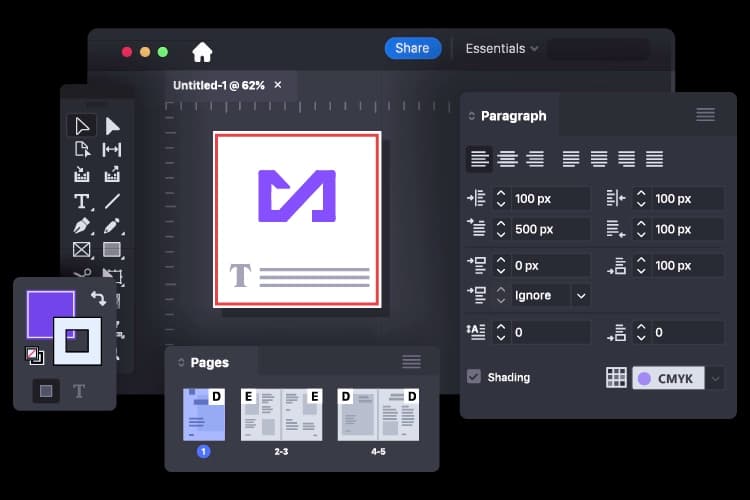The width and height of the screenshot is (750, 500).
Task: Click the left indent stepper
Action: (501, 199)
